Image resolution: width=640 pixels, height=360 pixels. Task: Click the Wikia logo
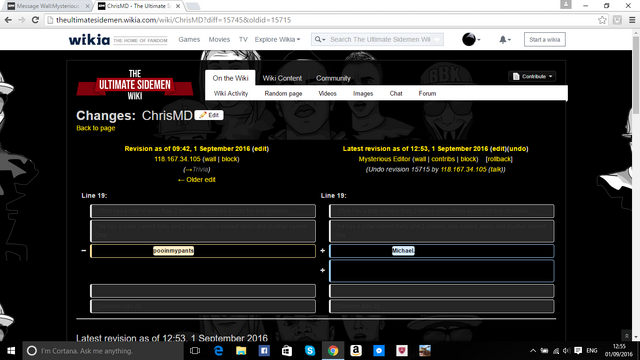[x=89, y=40]
